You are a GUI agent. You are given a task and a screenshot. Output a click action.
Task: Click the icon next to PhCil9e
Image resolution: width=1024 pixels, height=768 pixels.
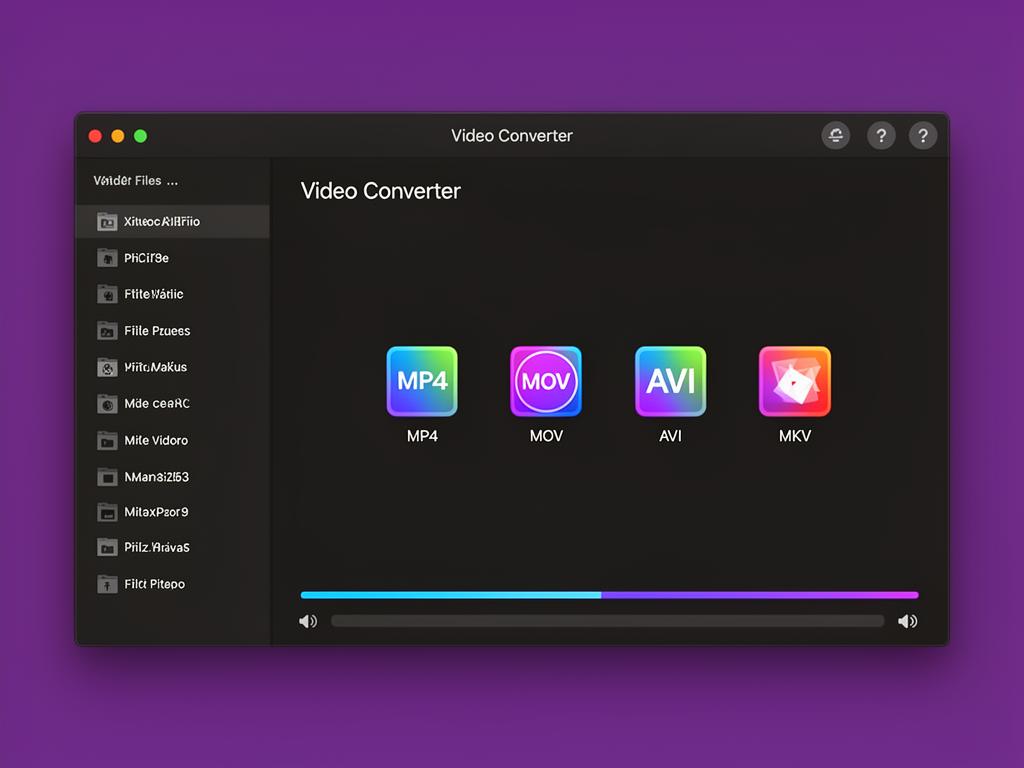[x=108, y=257]
